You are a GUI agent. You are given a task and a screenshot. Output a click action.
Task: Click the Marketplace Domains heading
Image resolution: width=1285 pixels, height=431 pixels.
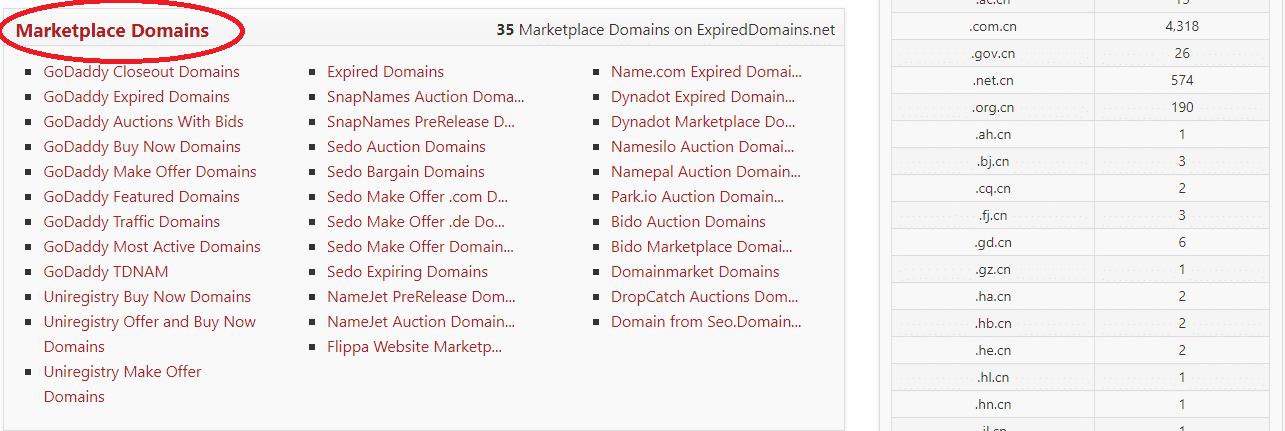pos(112,31)
